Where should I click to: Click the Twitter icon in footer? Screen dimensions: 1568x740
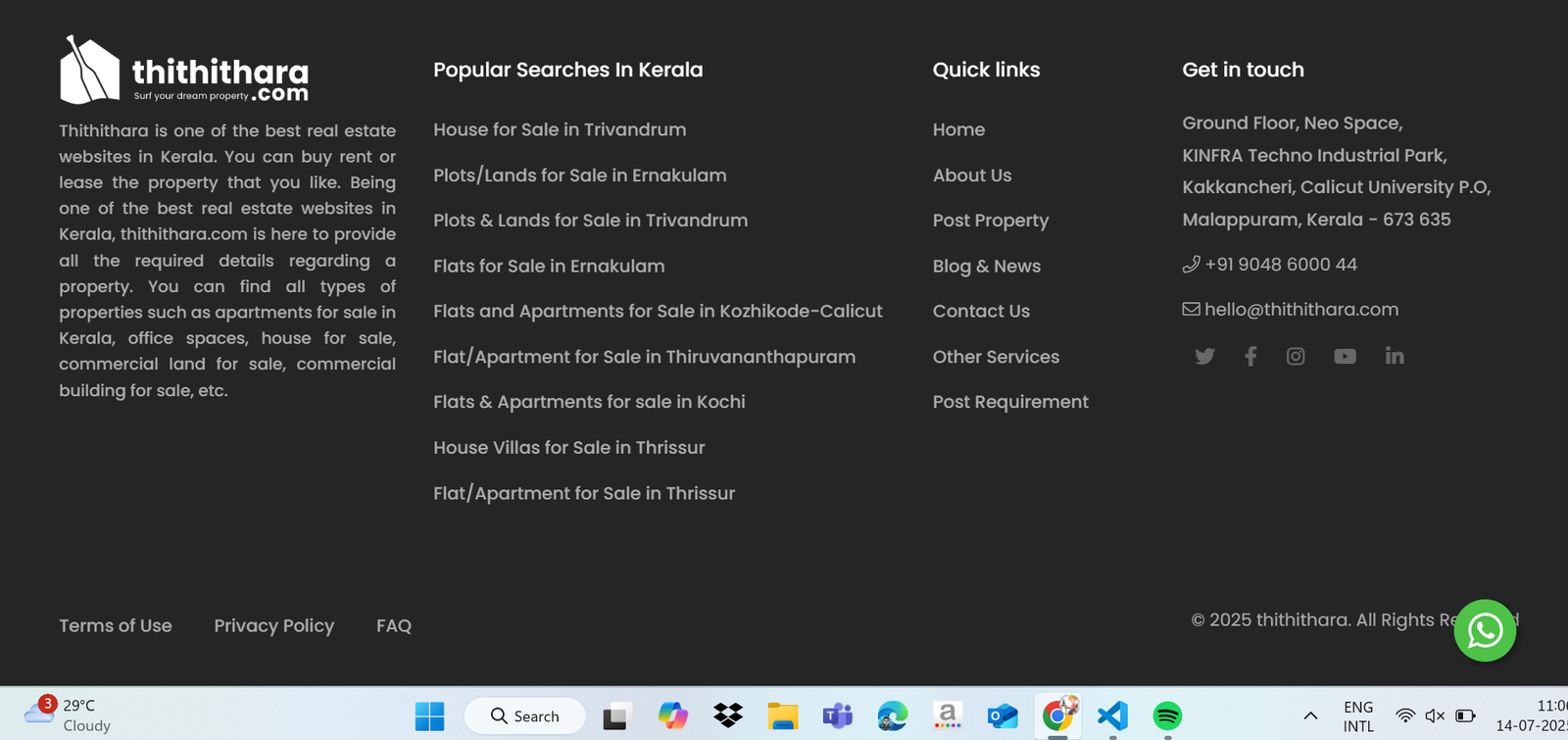pyautogui.click(x=1204, y=357)
